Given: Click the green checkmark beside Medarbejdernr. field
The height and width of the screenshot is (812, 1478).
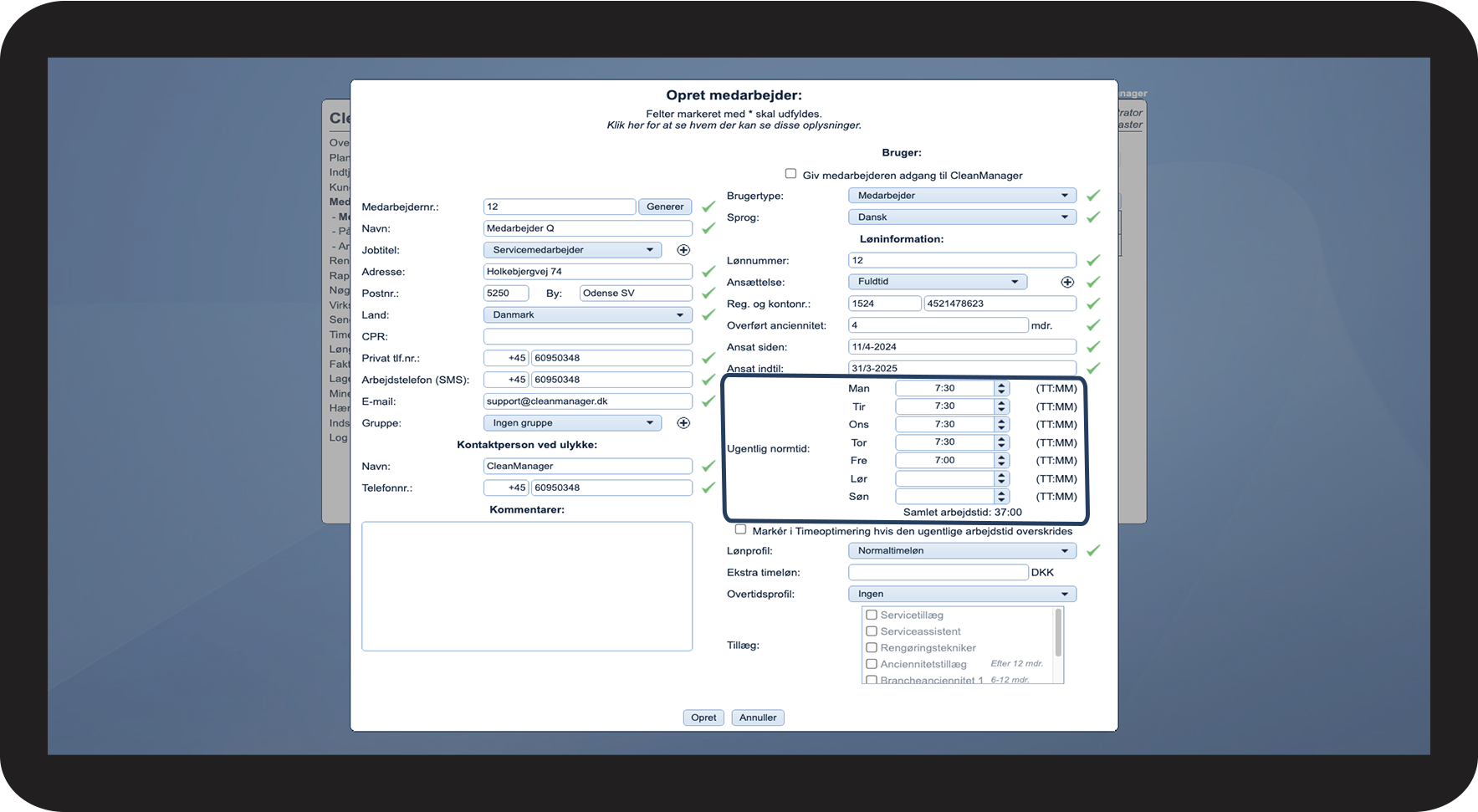Looking at the screenshot, I should [708, 207].
